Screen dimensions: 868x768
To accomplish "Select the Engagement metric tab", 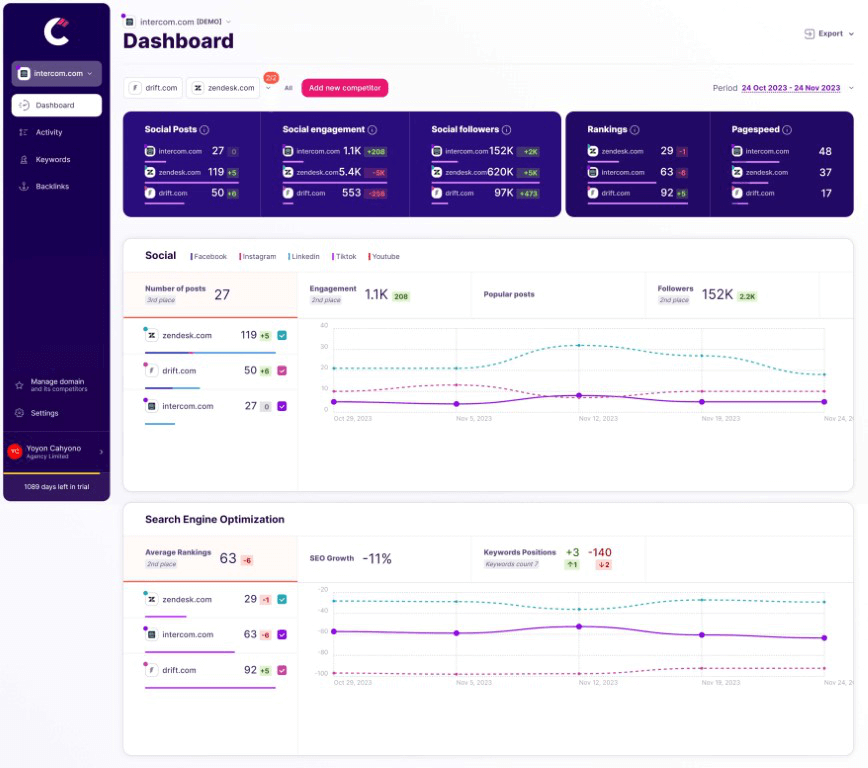I will click(384, 295).
